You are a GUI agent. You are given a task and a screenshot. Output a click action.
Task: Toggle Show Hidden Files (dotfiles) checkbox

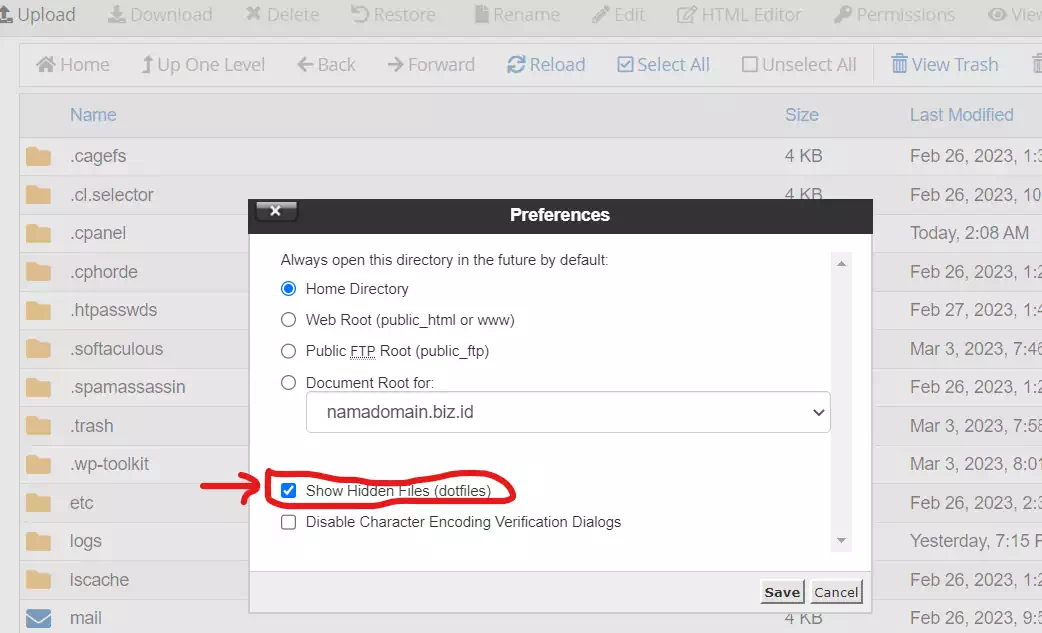(288, 491)
